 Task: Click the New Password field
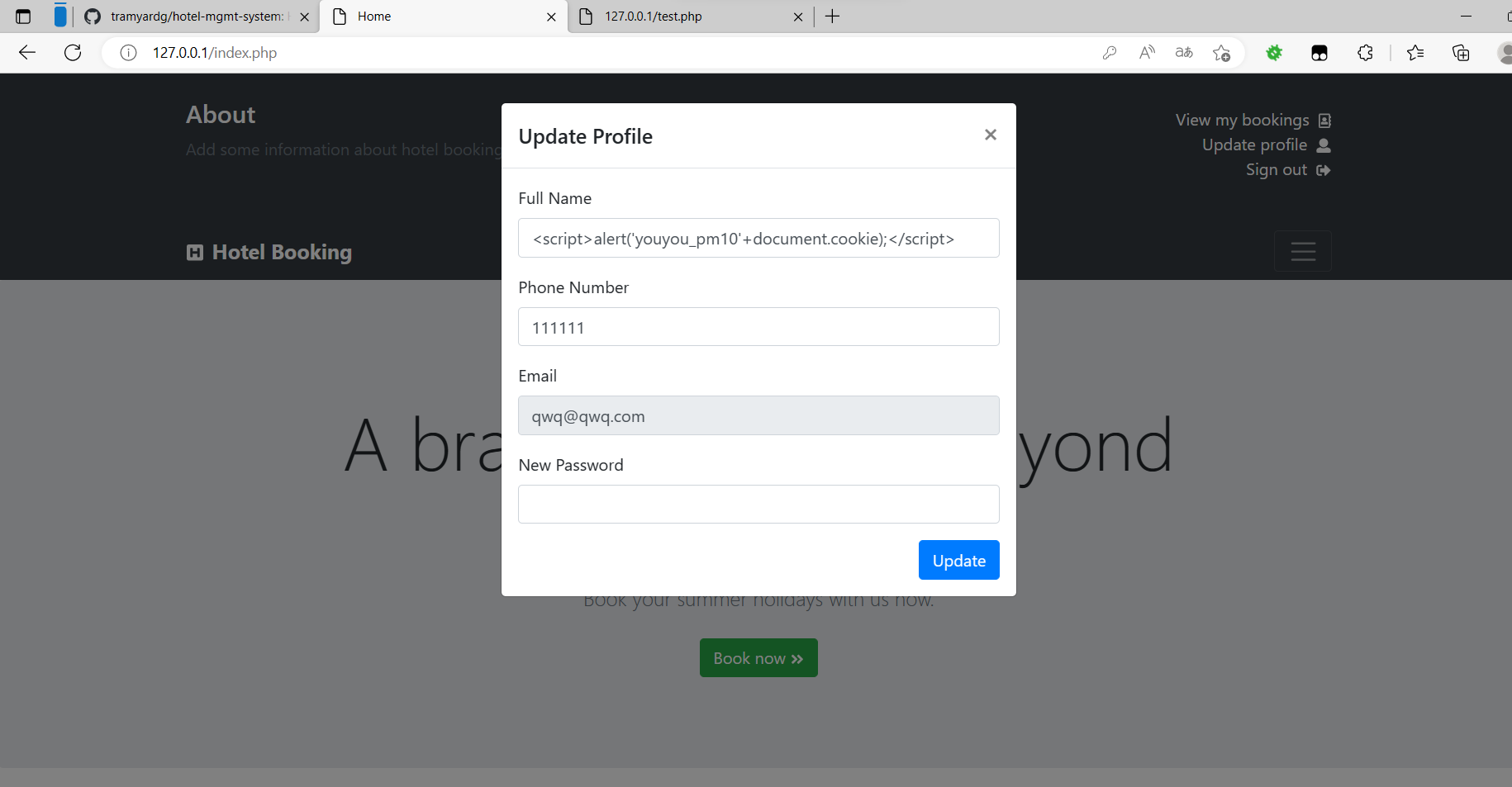(x=758, y=504)
